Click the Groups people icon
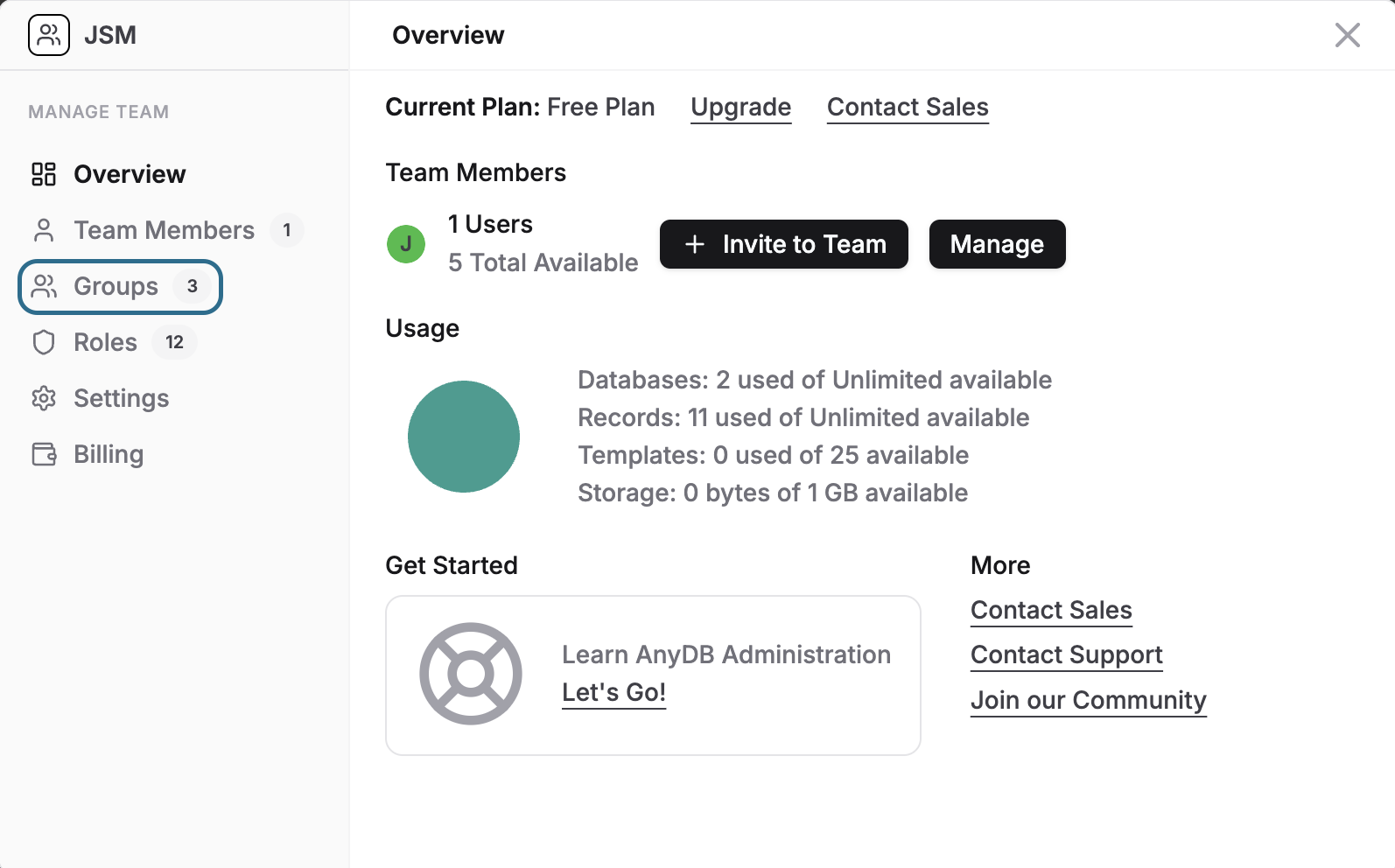The image size is (1395, 868). click(x=44, y=286)
